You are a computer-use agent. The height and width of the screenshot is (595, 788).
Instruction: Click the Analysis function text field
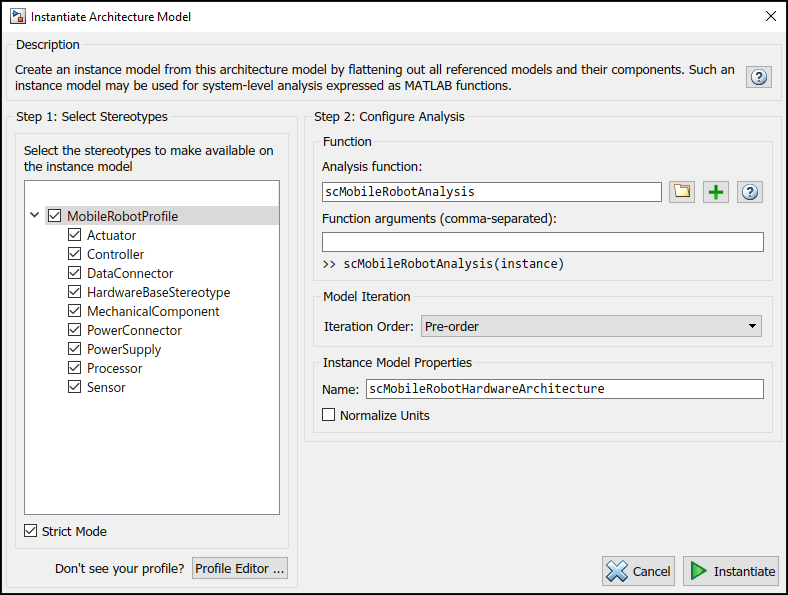pos(491,192)
